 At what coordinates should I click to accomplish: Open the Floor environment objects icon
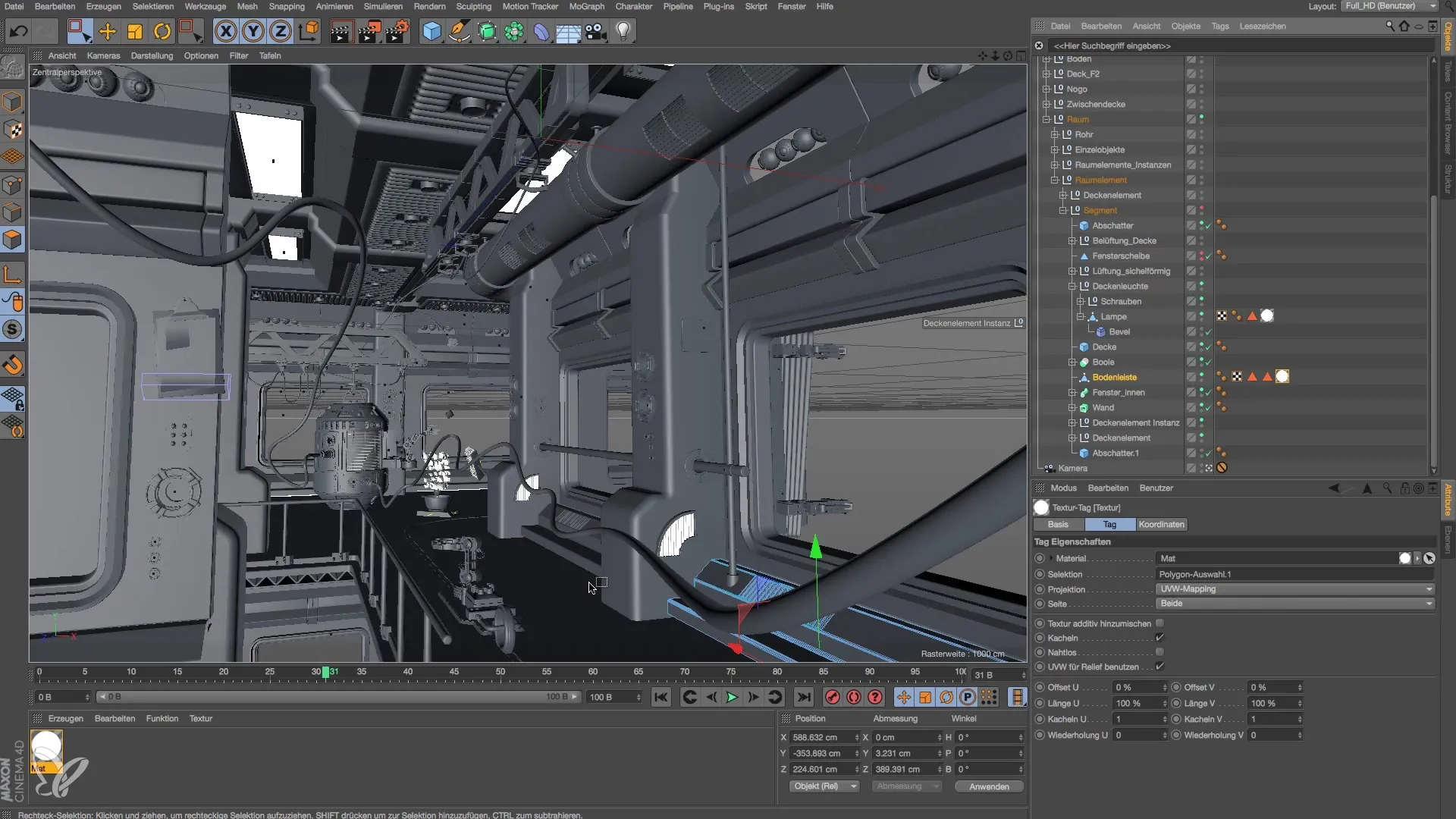[x=568, y=31]
